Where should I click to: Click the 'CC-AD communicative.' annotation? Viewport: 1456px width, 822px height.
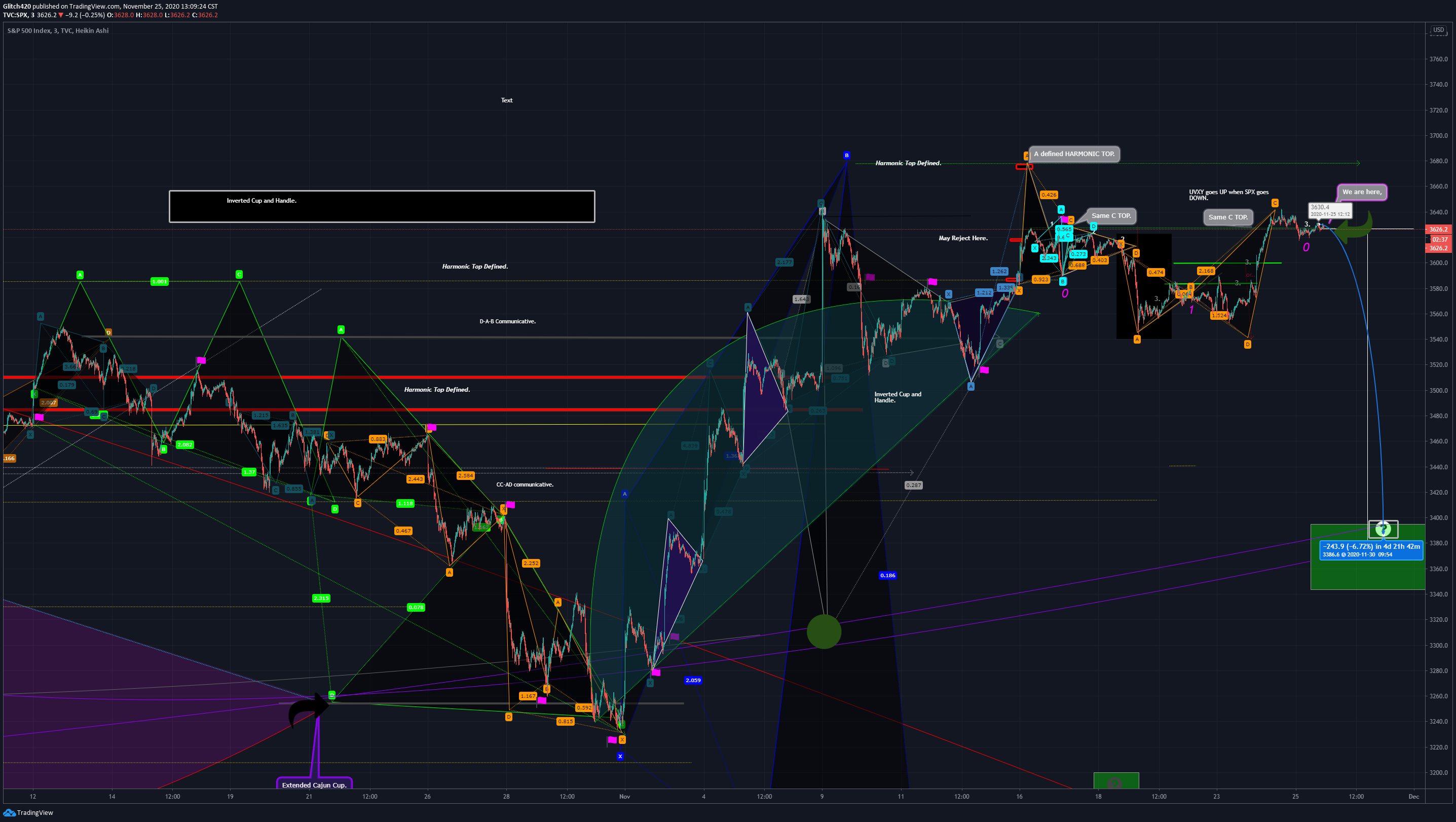coord(525,484)
